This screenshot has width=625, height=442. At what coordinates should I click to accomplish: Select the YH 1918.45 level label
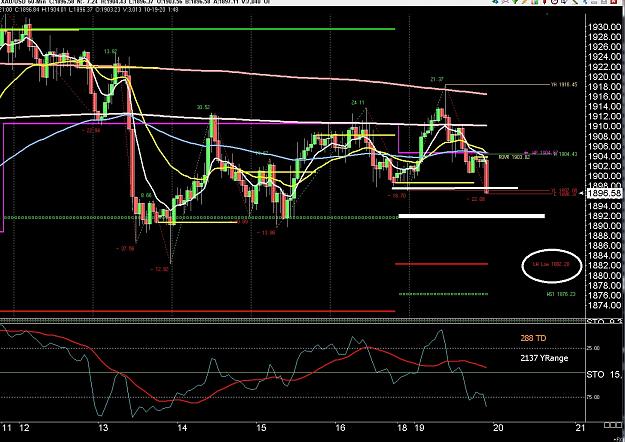pyautogui.click(x=563, y=84)
